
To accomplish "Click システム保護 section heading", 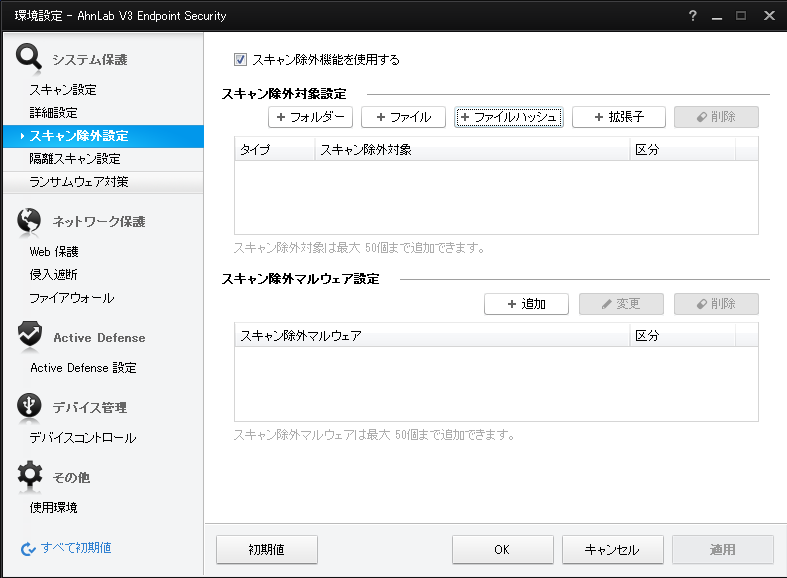I will click(x=90, y=60).
